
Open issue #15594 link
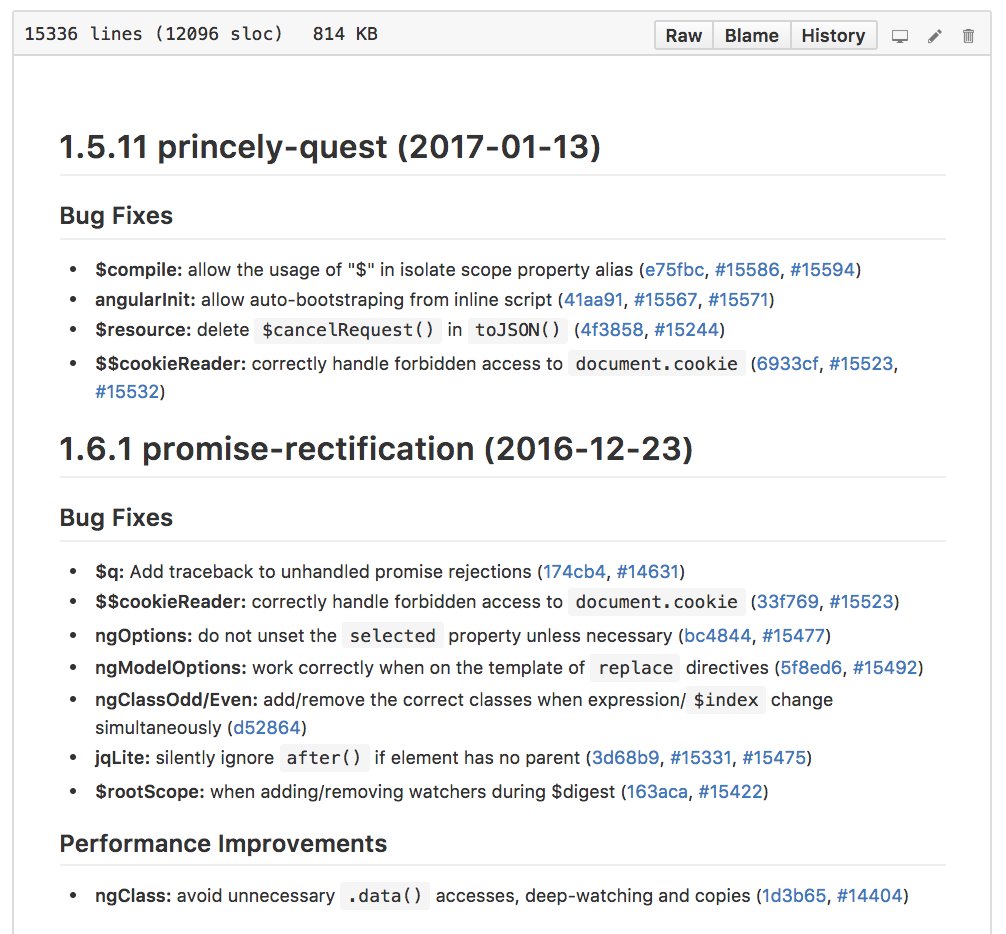point(823,269)
